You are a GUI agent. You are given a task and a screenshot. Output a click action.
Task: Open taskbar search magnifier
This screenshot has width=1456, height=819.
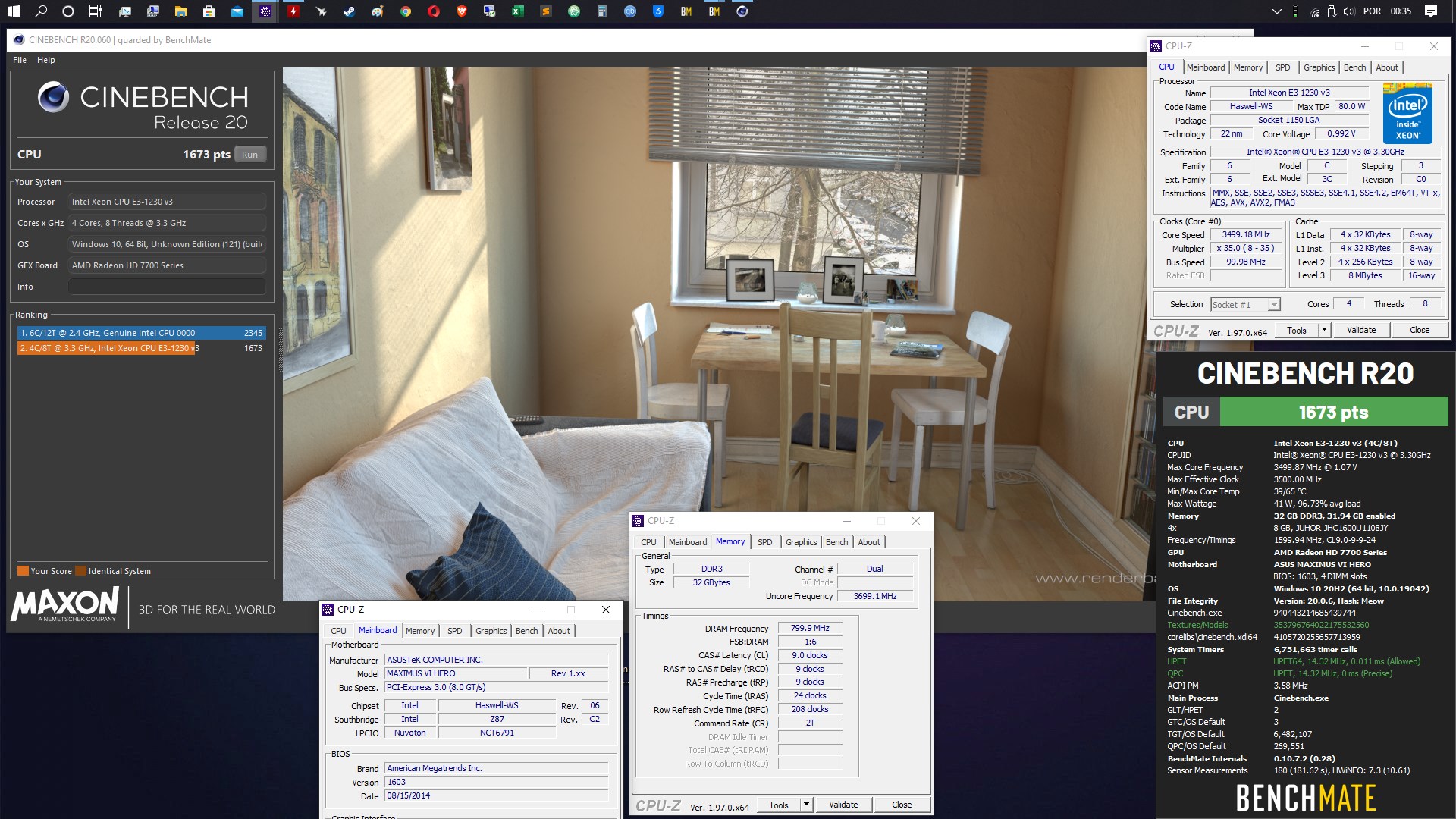point(41,11)
